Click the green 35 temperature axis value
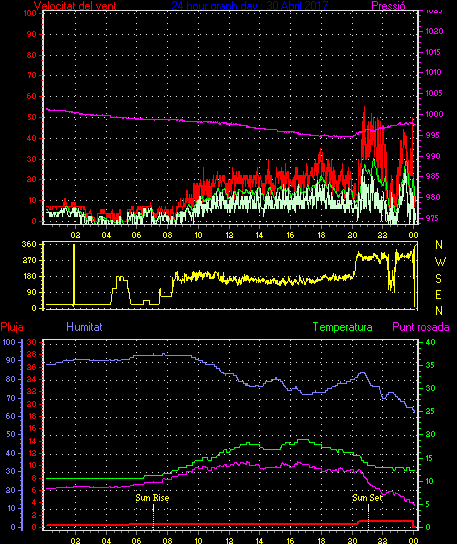 (x=430, y=365)
